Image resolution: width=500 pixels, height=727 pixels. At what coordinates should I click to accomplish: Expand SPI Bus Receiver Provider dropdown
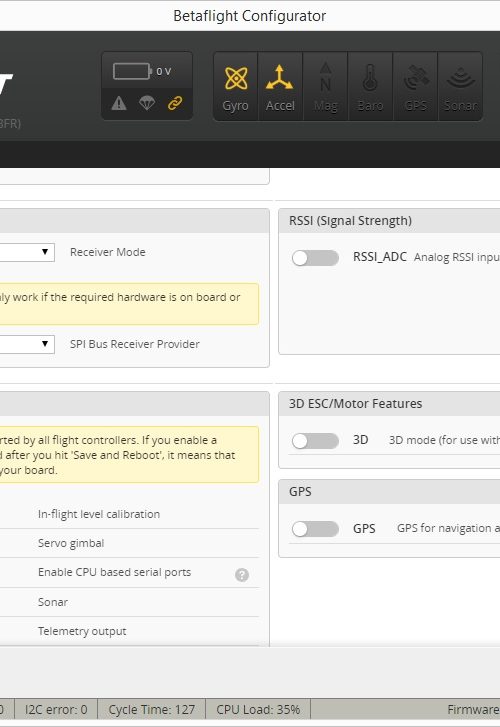[x=27, y=344]
